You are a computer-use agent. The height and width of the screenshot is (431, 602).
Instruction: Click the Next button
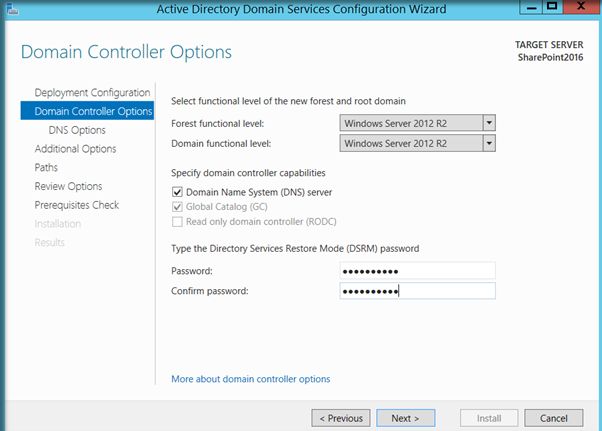pyautogui.click(x=405, y=418)
